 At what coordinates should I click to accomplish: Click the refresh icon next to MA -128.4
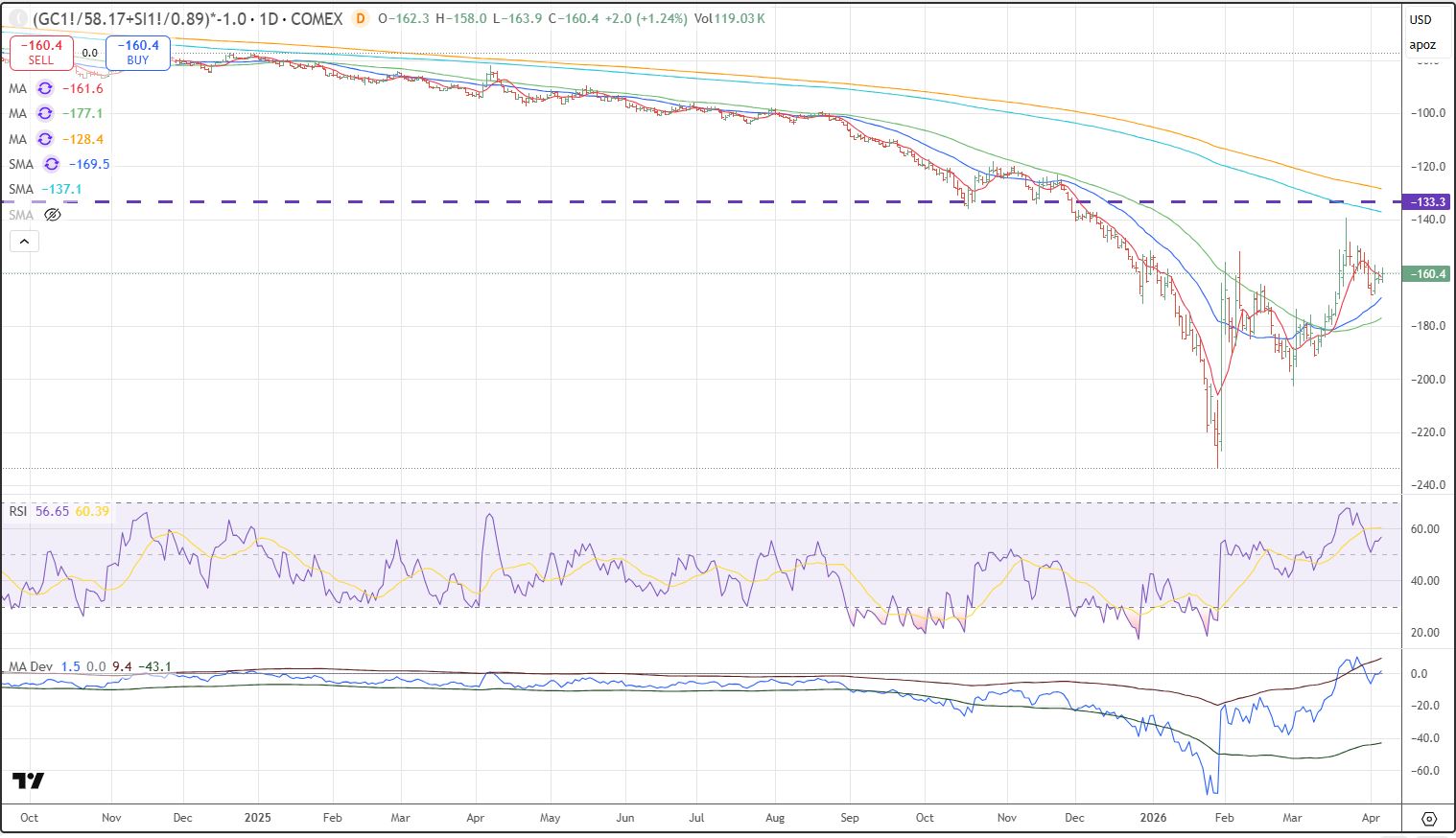44,139
